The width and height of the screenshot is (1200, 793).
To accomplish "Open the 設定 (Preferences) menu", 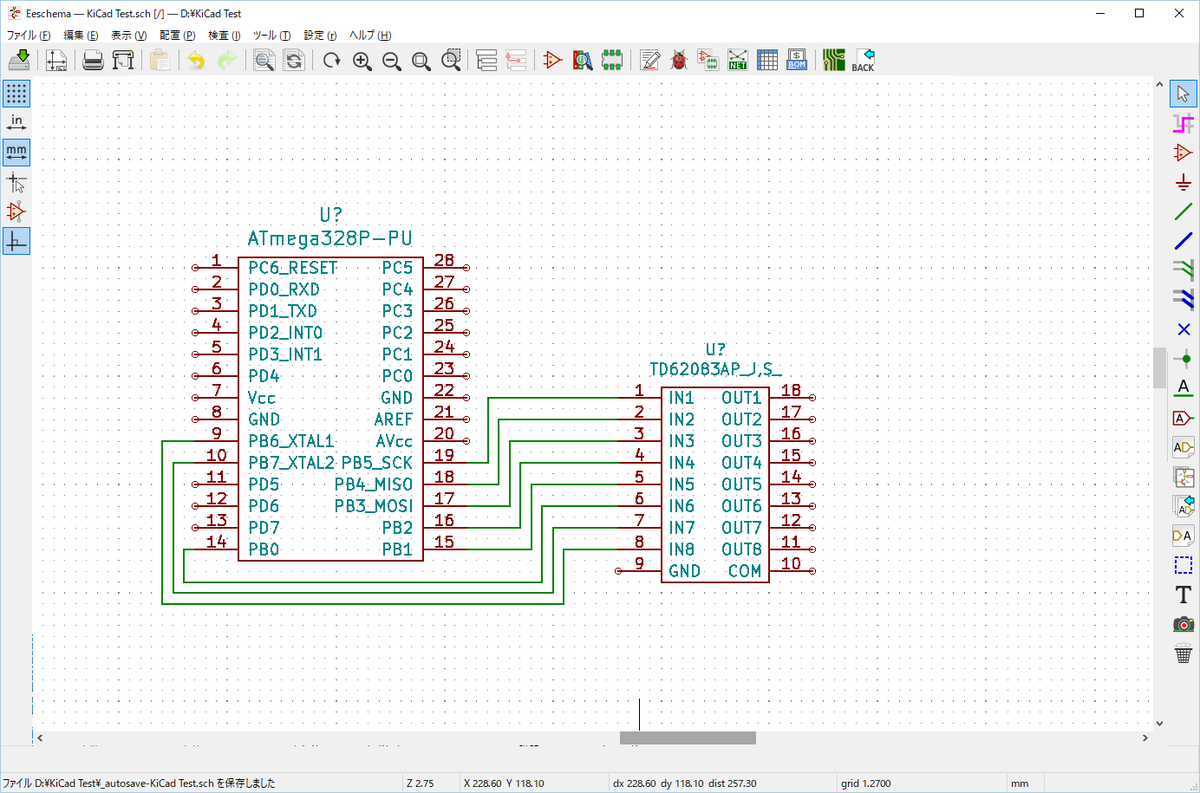I will (320, 35).
